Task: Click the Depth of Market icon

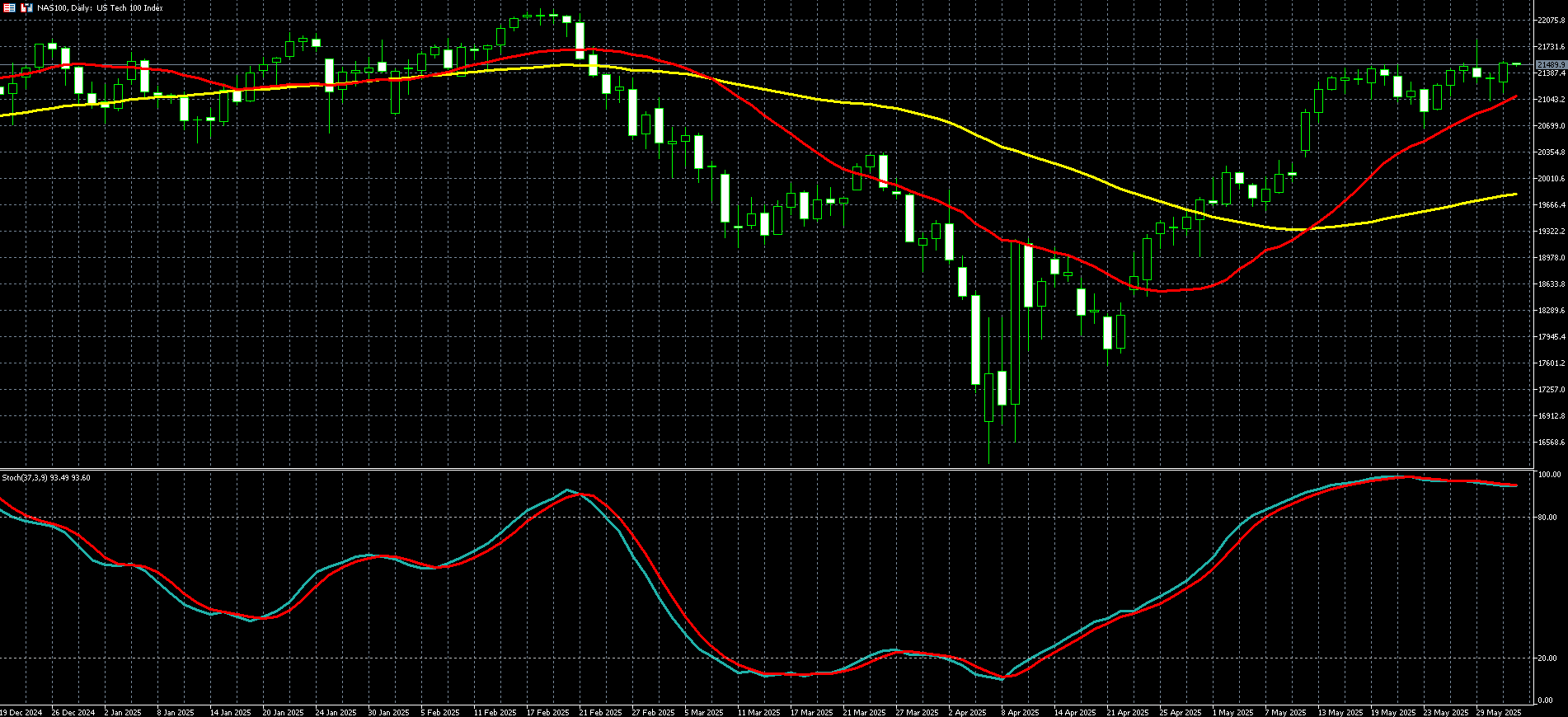Action: pos(26,7)
